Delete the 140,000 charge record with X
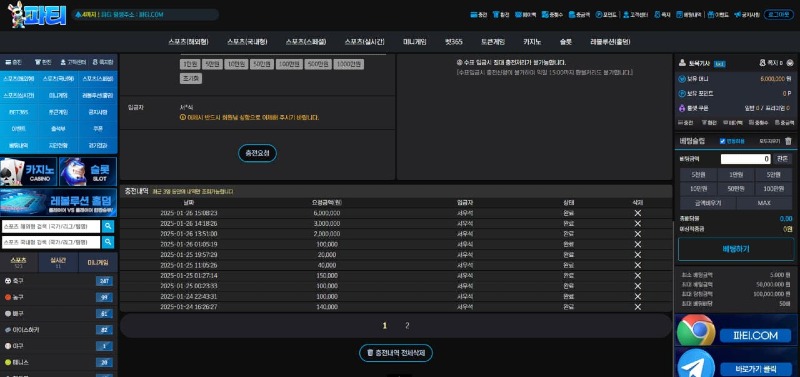This screenshot has height=377, width=800. tap(637, 307)
